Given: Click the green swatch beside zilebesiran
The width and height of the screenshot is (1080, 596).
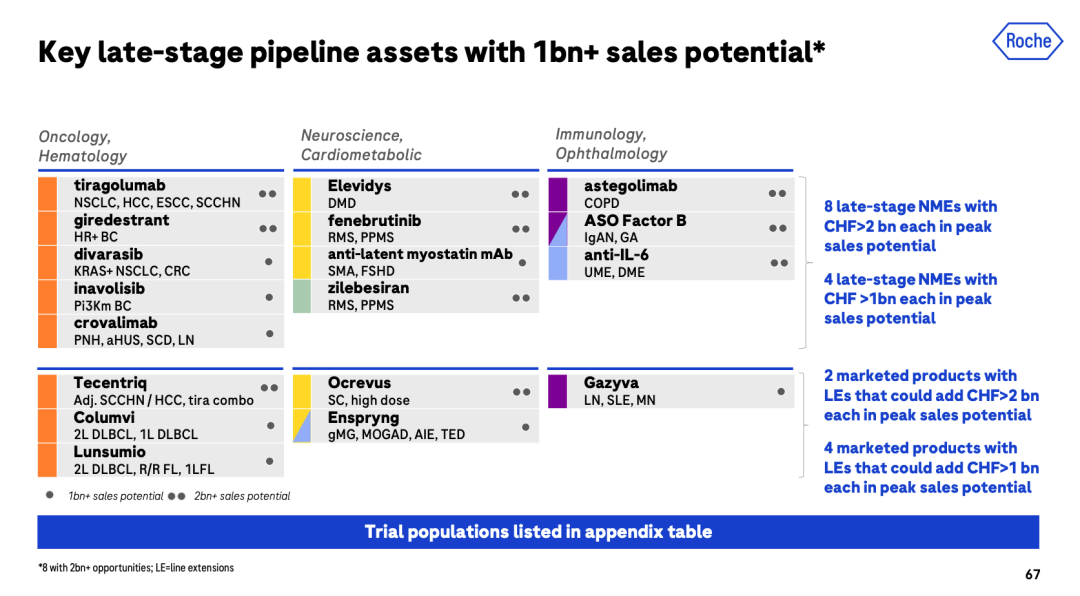Looking at the screenshot, I should tap(302, 296).
